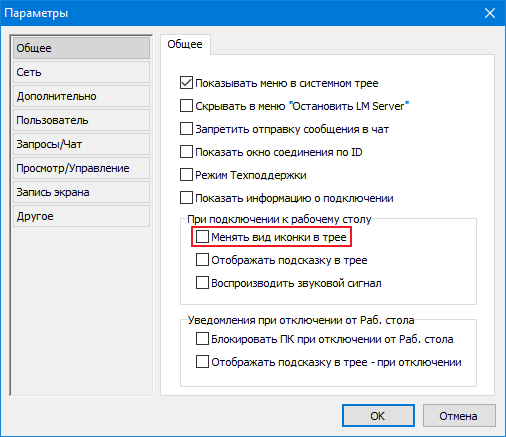The image size is (506, 437).
Task: Switch to Запросы/Чат section
Action: [x=81, y=144]
